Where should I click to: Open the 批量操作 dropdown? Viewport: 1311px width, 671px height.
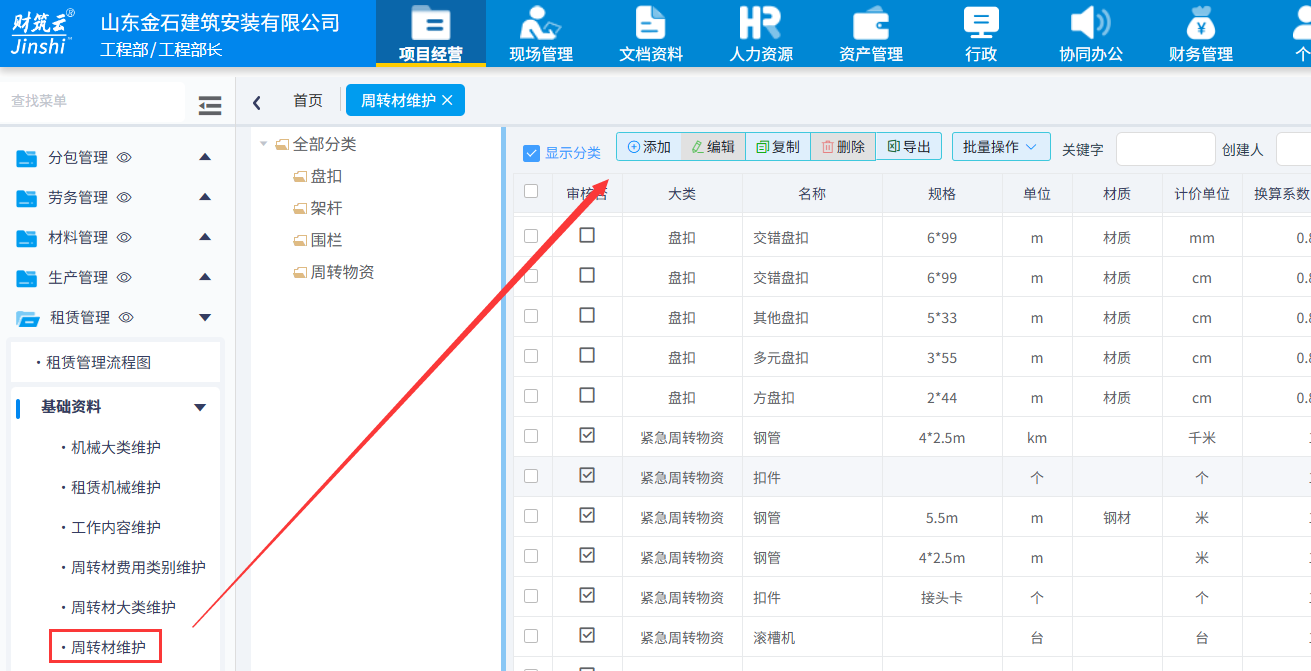[x=1001, y=147]
